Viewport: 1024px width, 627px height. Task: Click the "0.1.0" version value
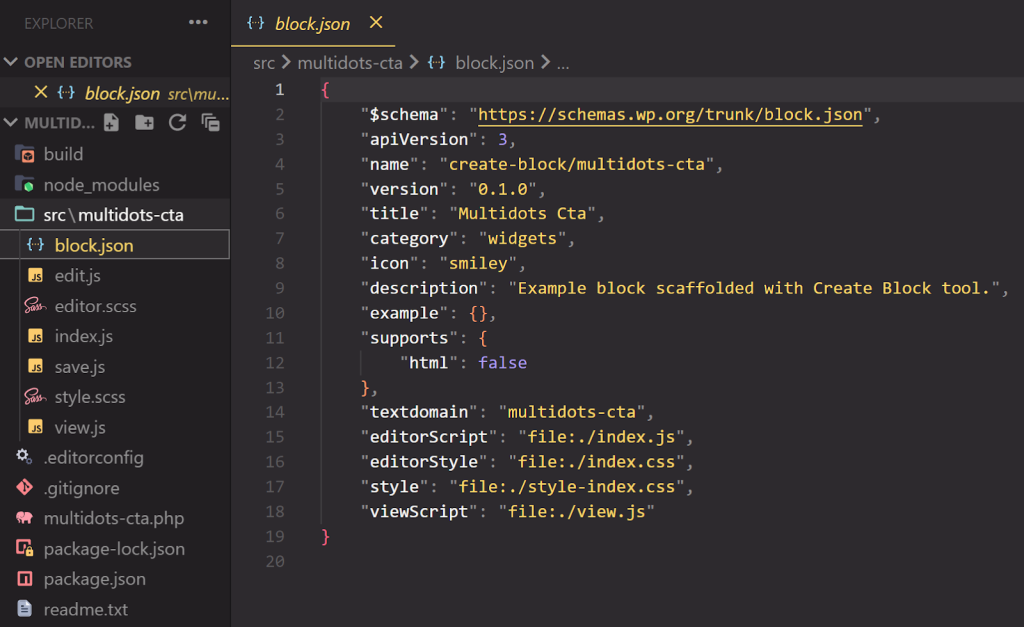502,189
